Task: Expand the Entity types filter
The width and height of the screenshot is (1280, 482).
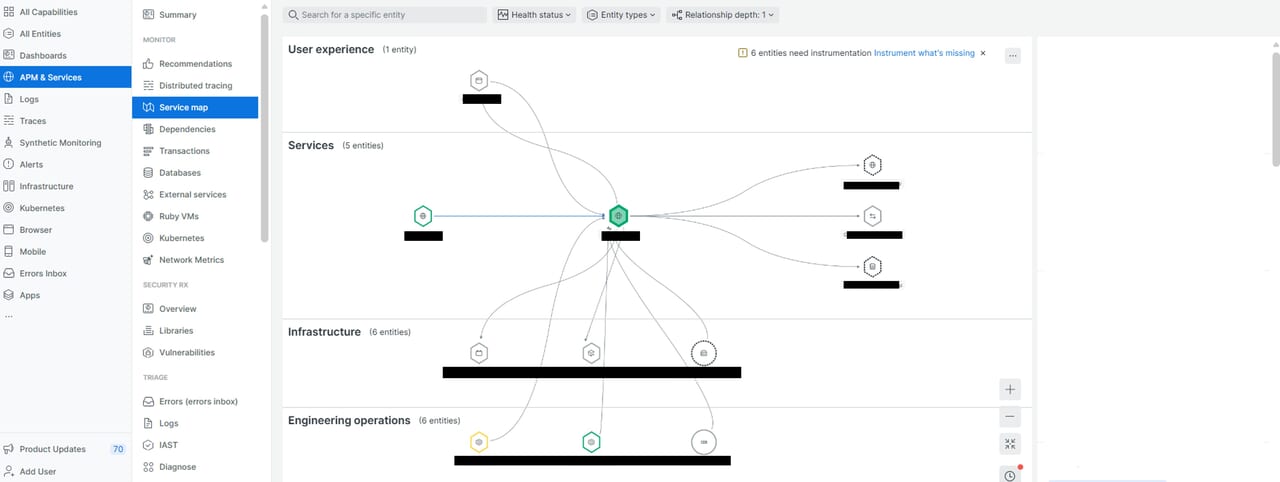Action: tap(621, 15)
